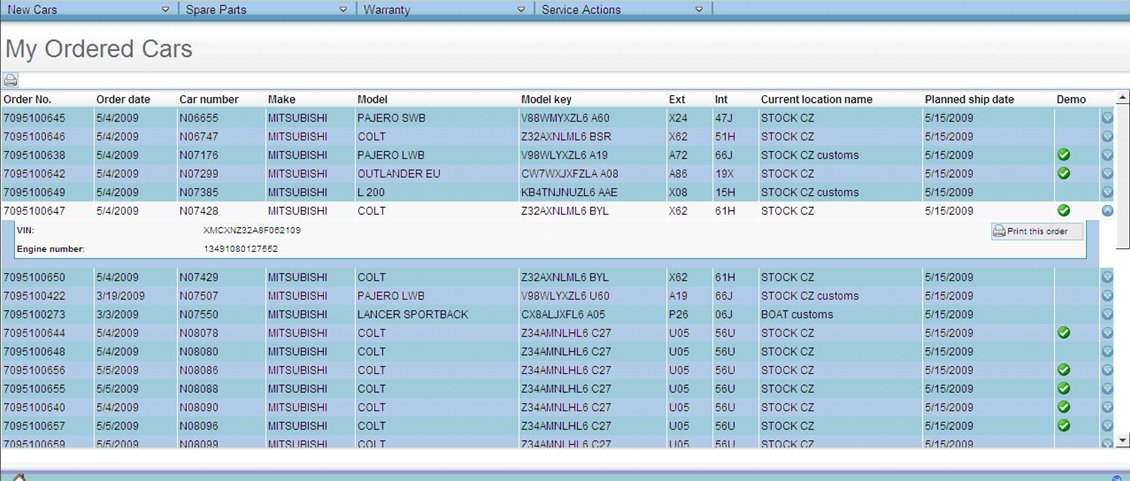Open the New Cars menu
The image size is (1130, 481).
click(89, 9)
